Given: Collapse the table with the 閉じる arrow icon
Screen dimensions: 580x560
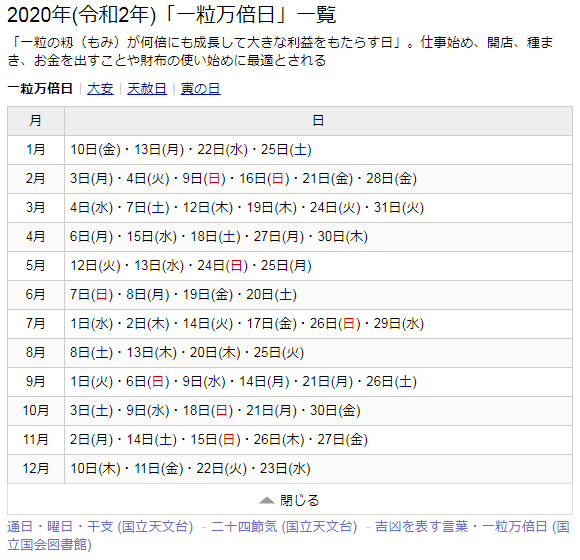Looking at the screenshot, I should [266, 500].
